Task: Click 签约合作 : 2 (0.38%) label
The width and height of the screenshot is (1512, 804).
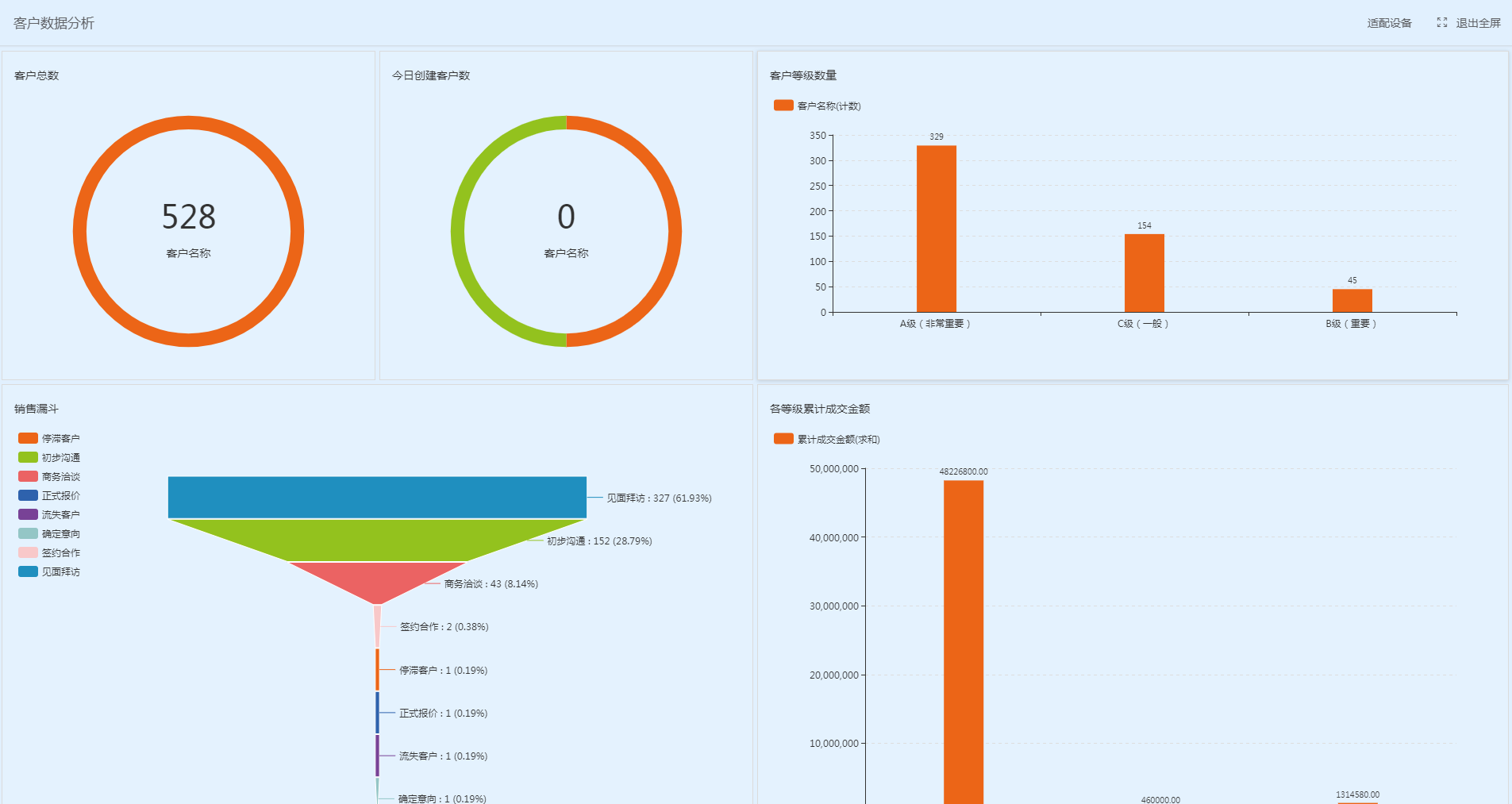Action: click(x=444, y=627)
